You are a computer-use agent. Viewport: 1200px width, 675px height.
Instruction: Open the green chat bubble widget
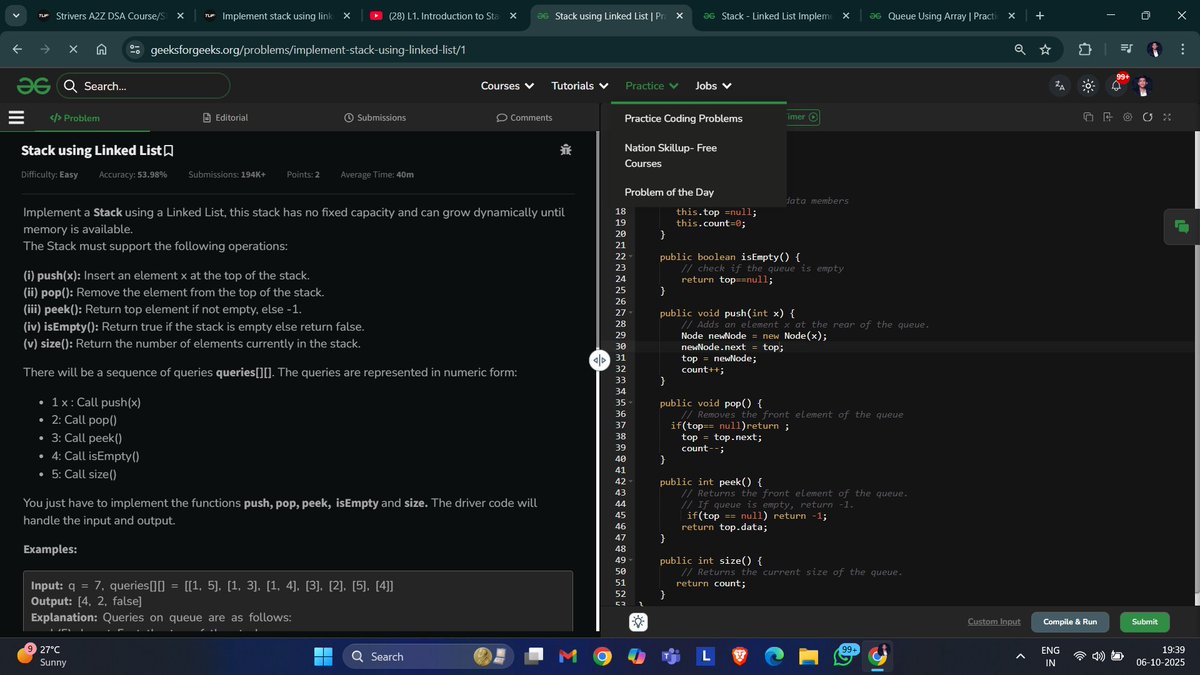tap(1182, 226)
